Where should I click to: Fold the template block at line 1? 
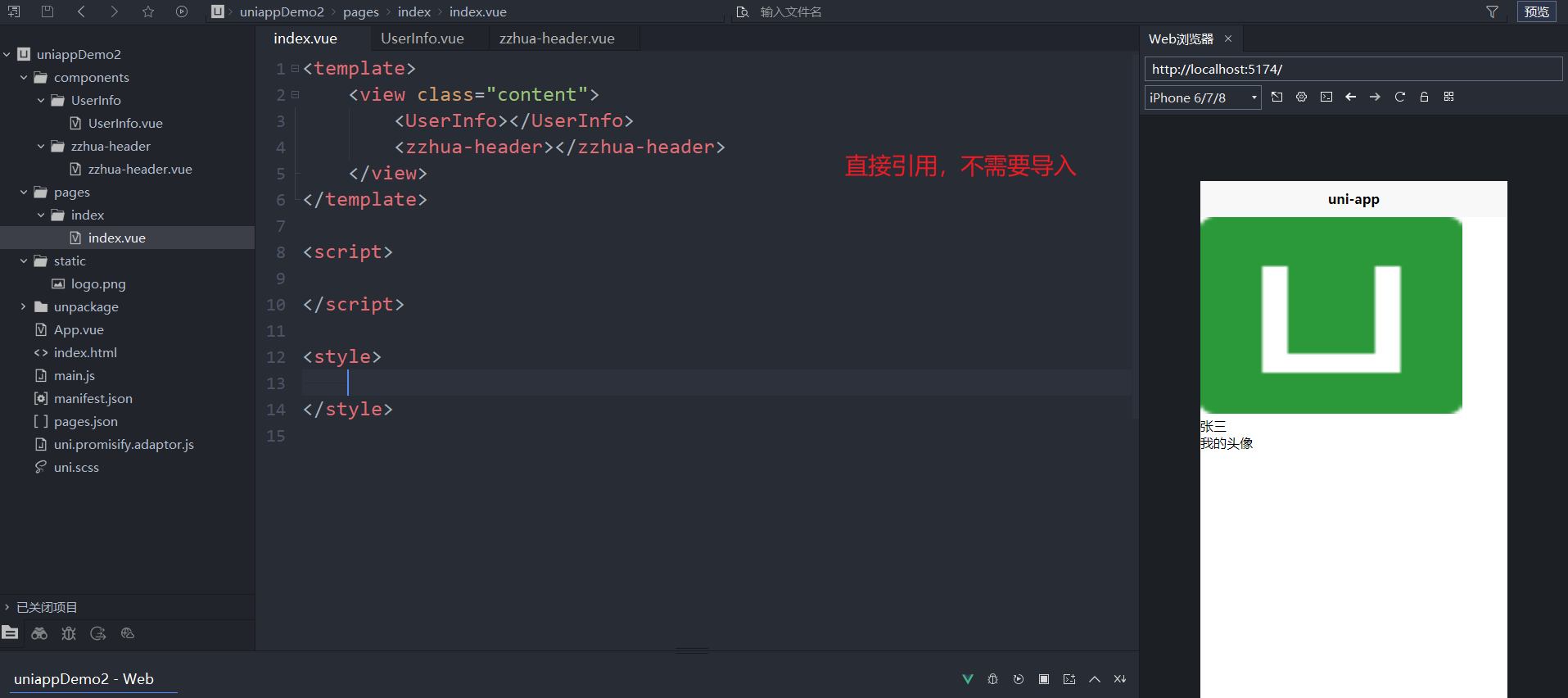(x=296, y=69)
